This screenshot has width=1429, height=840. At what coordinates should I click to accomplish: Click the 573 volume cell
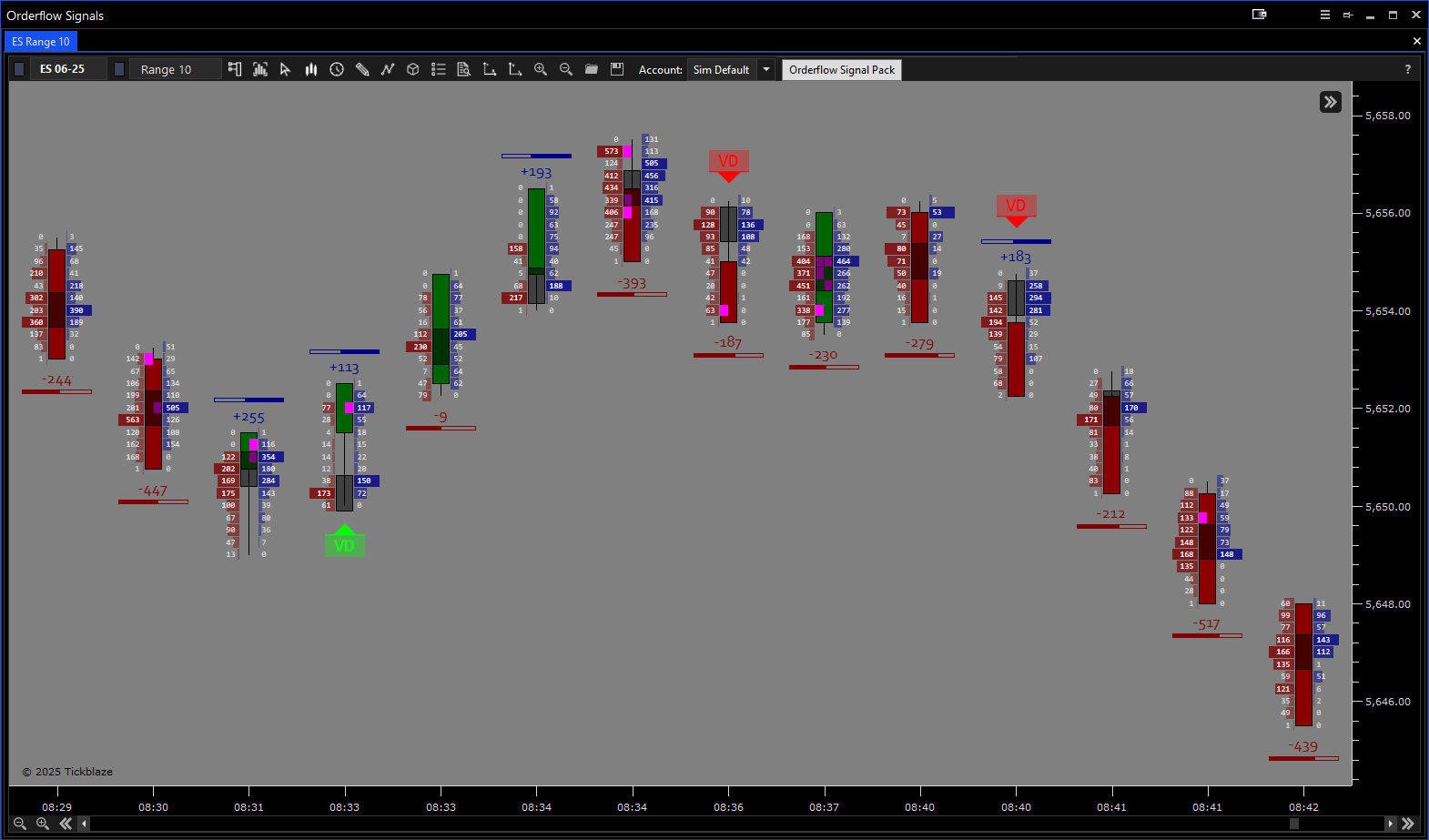coord(611,152)
